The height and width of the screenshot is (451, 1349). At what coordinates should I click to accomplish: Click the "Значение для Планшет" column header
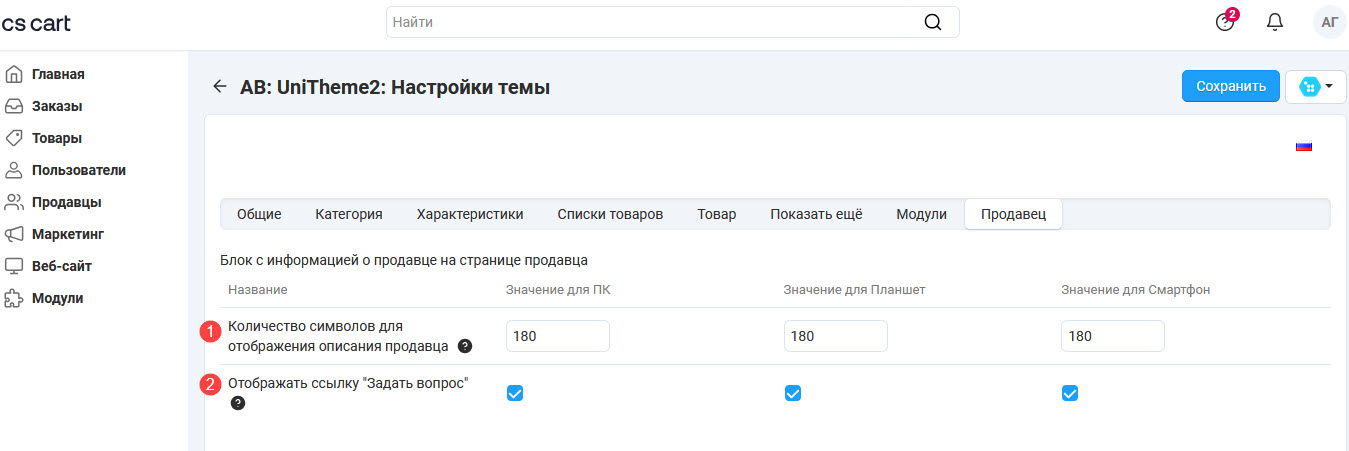tap(854, 290)
